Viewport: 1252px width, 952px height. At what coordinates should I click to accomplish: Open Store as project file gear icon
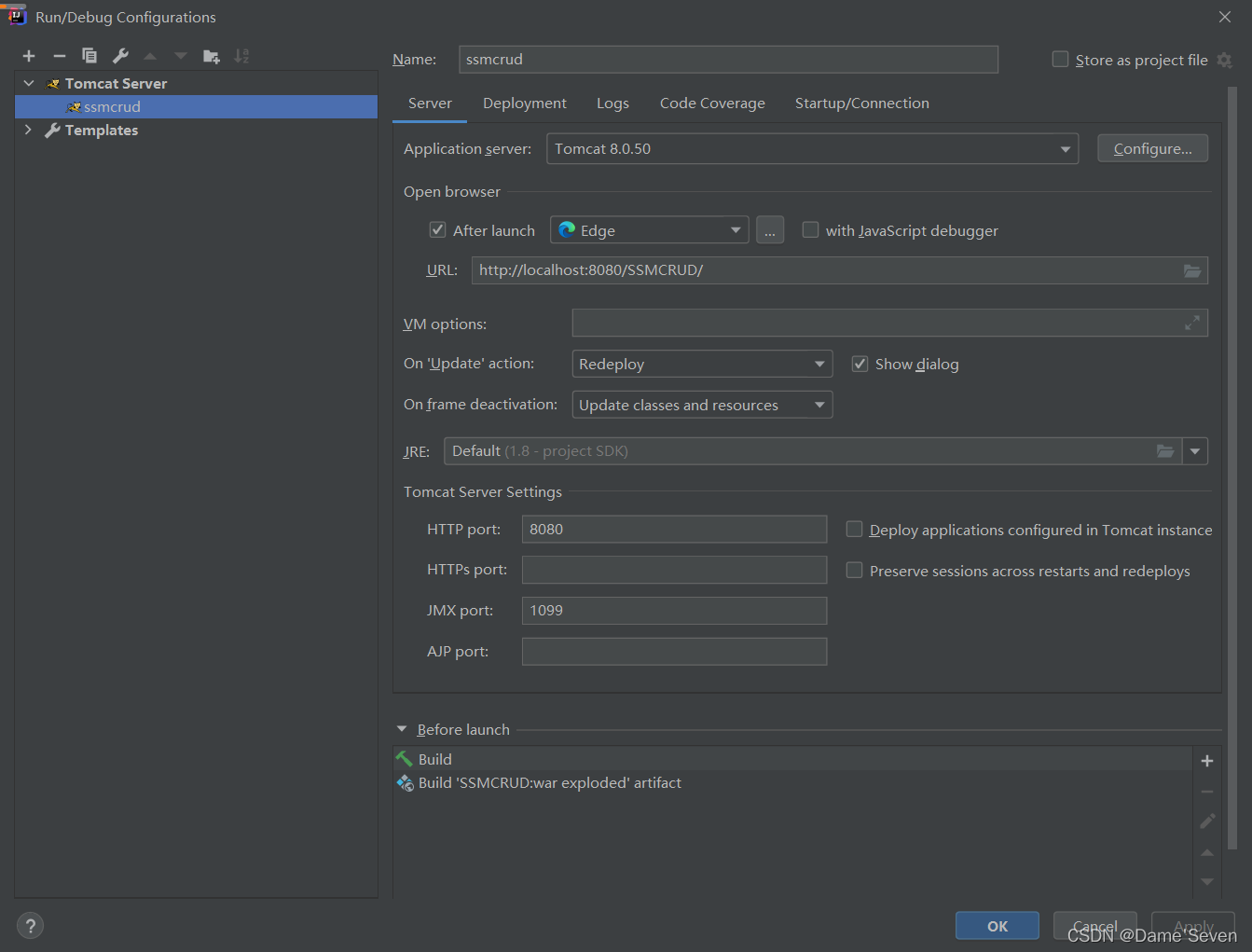[x=1225, y=60]
